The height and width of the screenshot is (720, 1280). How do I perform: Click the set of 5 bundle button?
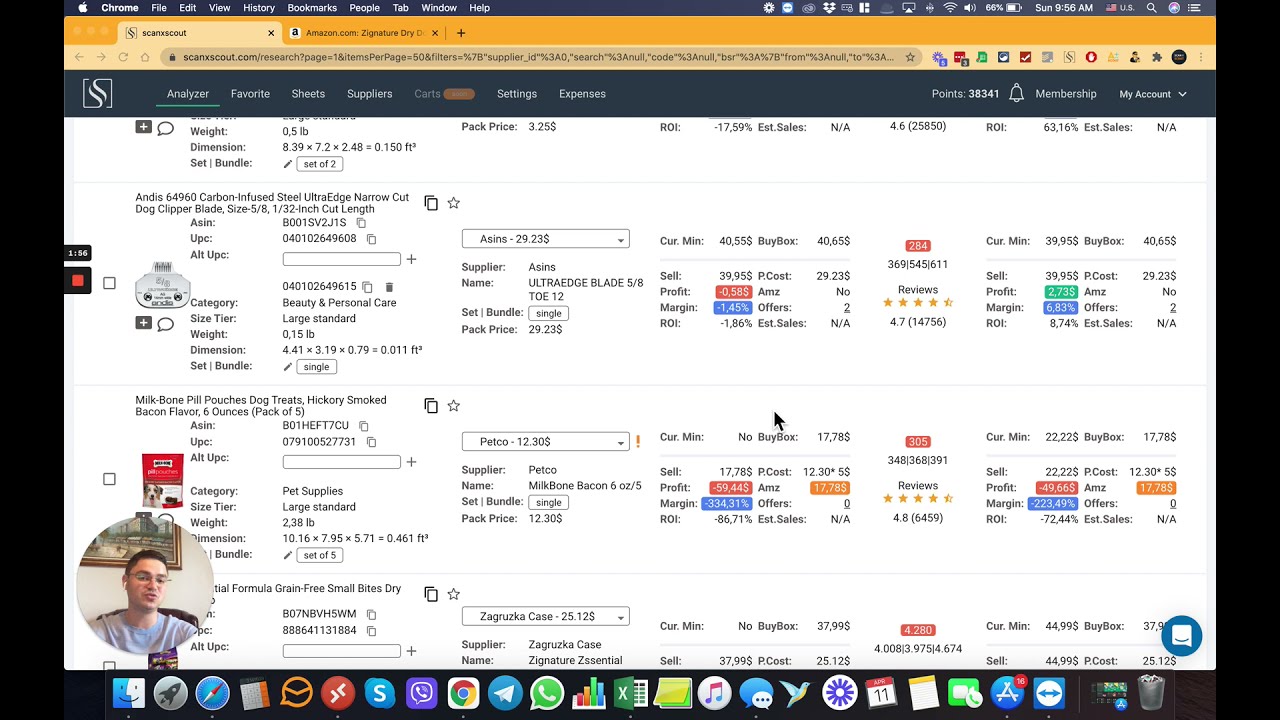point(319,555)
